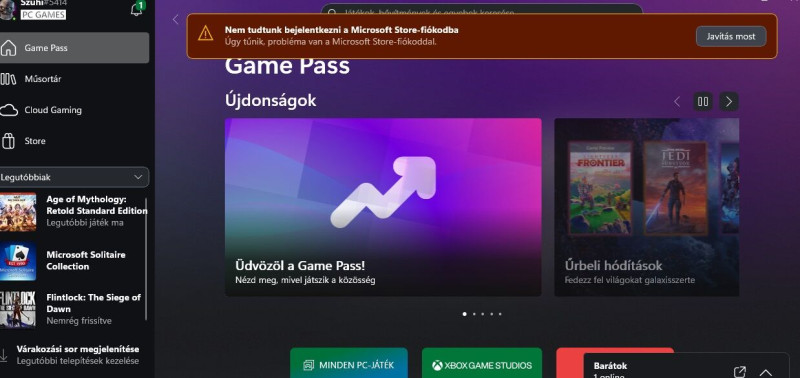The height and width of the screenshot is (378, 800).
Task: Open Microsoft Solitaire Collection thumbnail
Action: pyautogui.click(x=18, y=261)
